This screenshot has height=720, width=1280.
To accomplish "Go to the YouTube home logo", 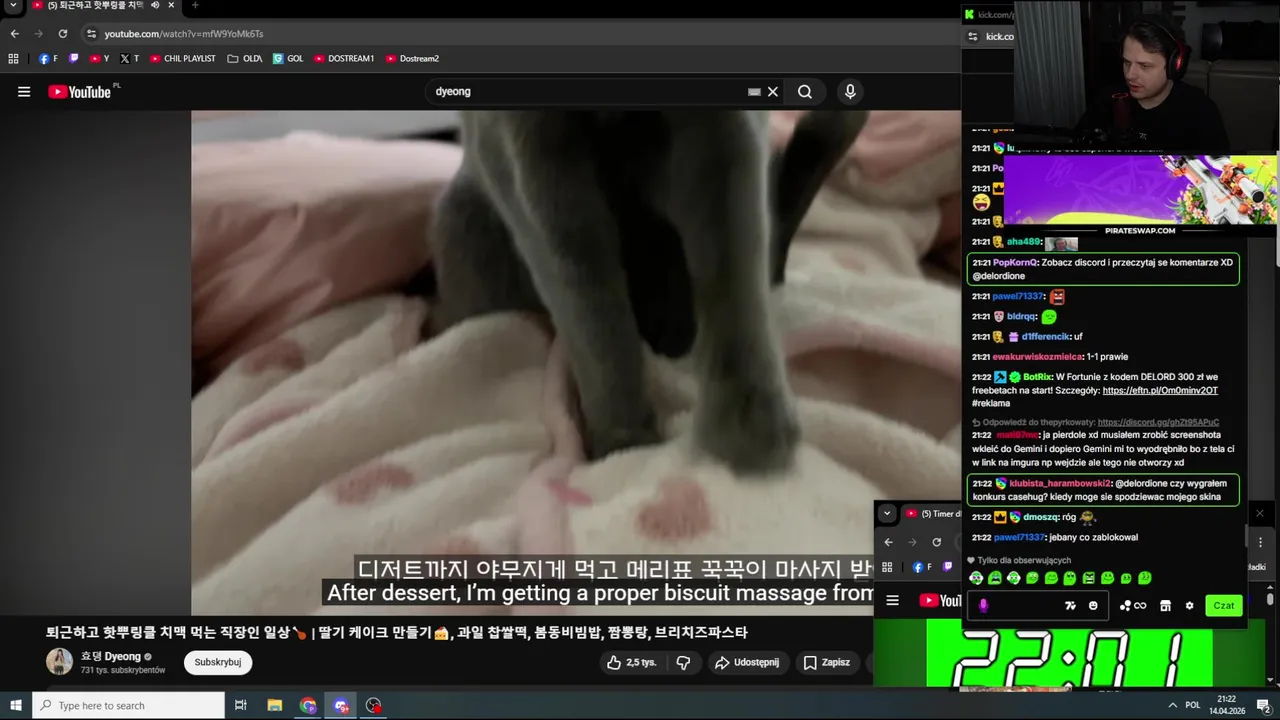I will 80,92.
